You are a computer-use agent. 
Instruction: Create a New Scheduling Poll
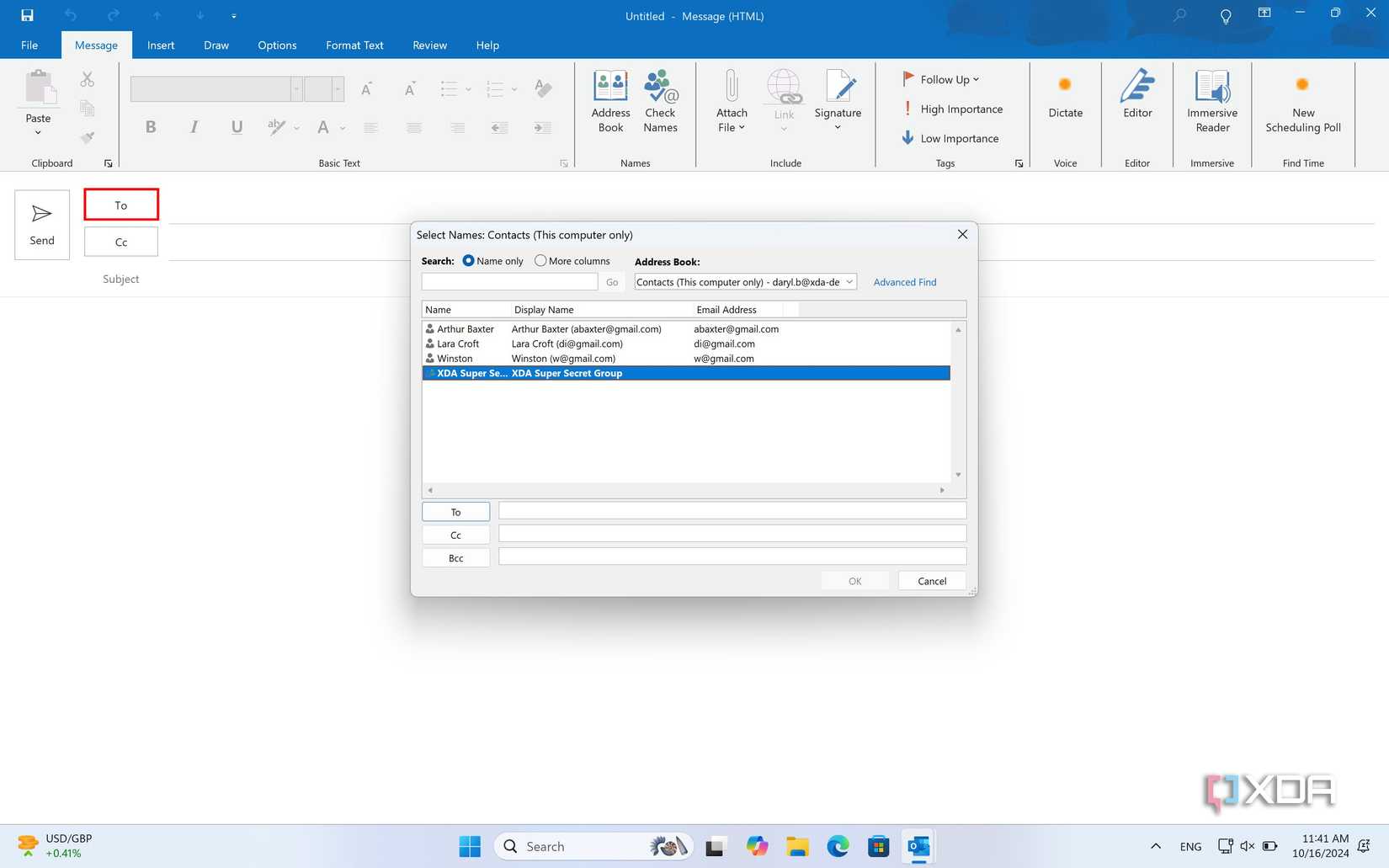point(1302,101)
